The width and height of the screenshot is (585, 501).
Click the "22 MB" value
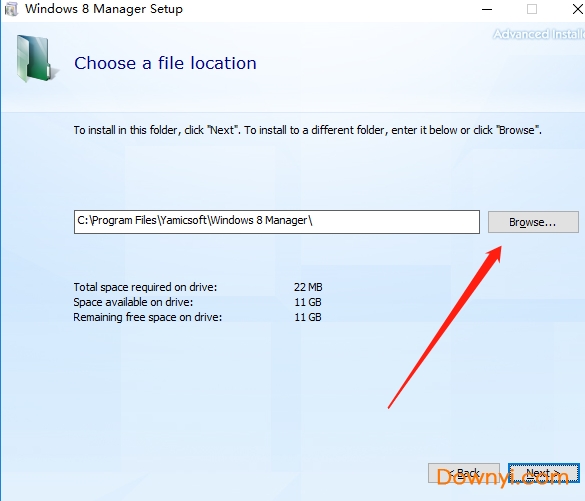308,287
